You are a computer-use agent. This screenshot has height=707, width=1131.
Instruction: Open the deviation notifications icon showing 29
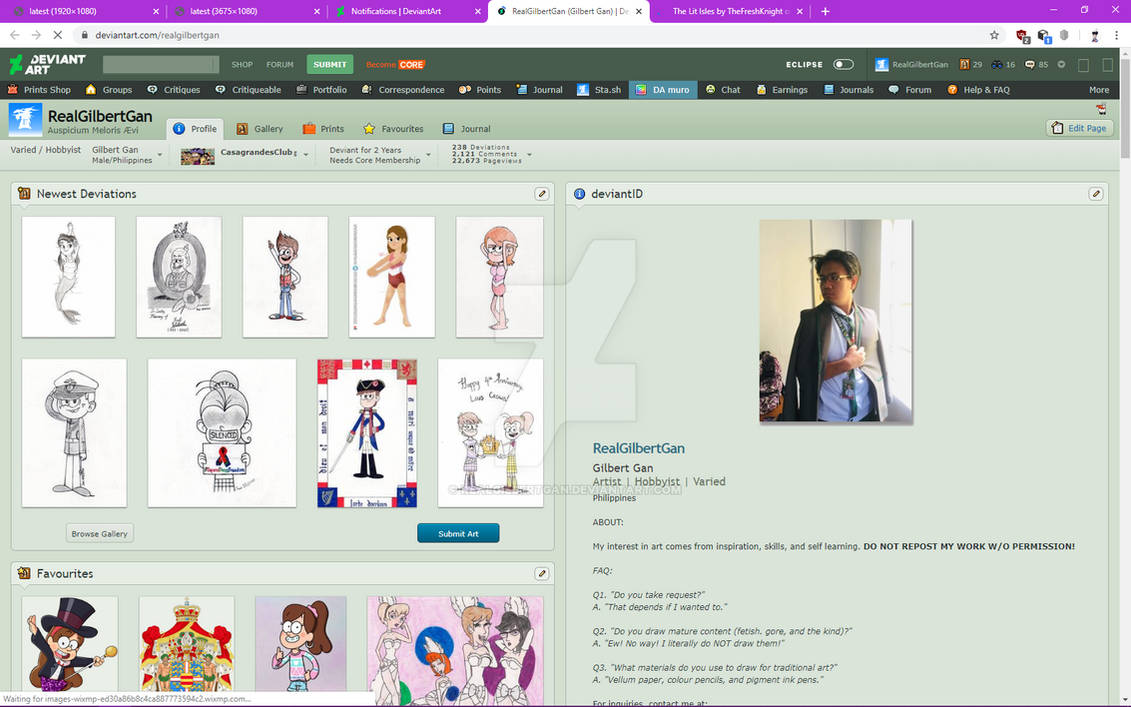pyautogui.click(x=971, y=64)
